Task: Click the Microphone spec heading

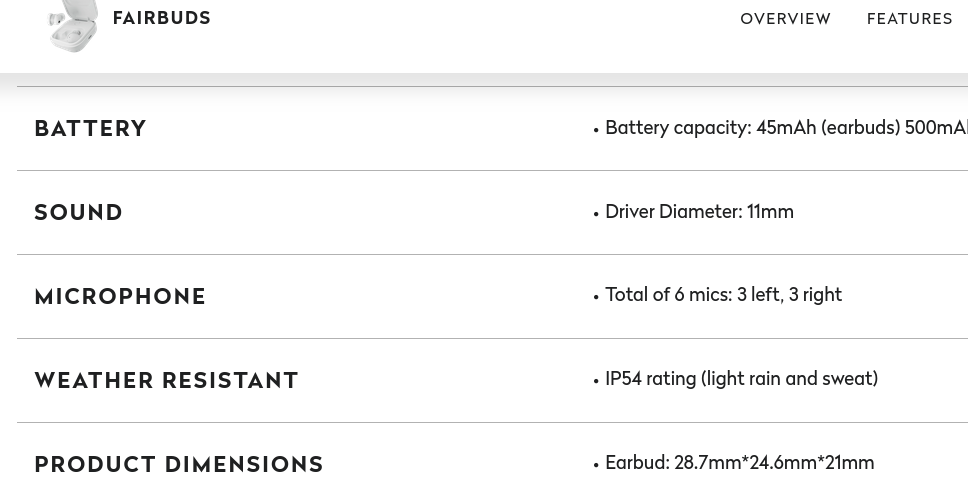Action: tap(120, 297)
